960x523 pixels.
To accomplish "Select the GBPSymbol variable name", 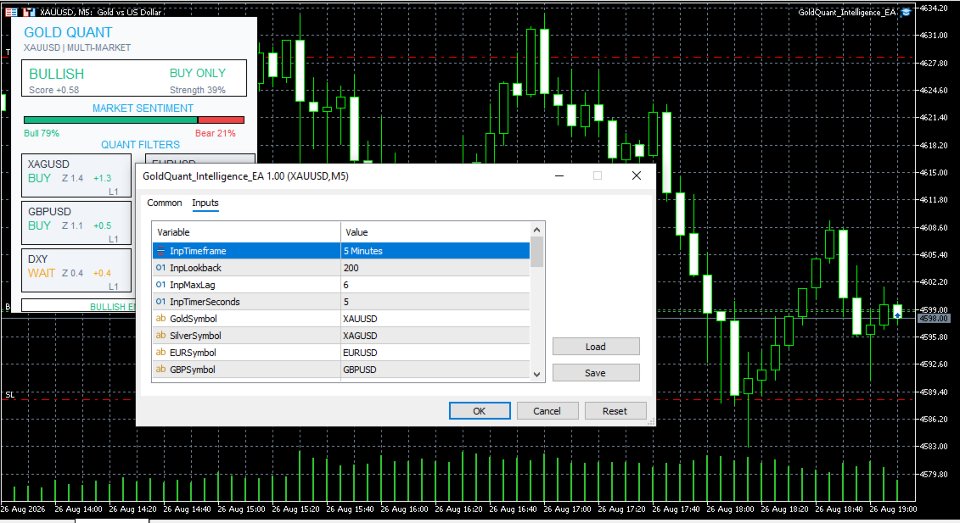I will pyautogui.click(x=192, y=369).
